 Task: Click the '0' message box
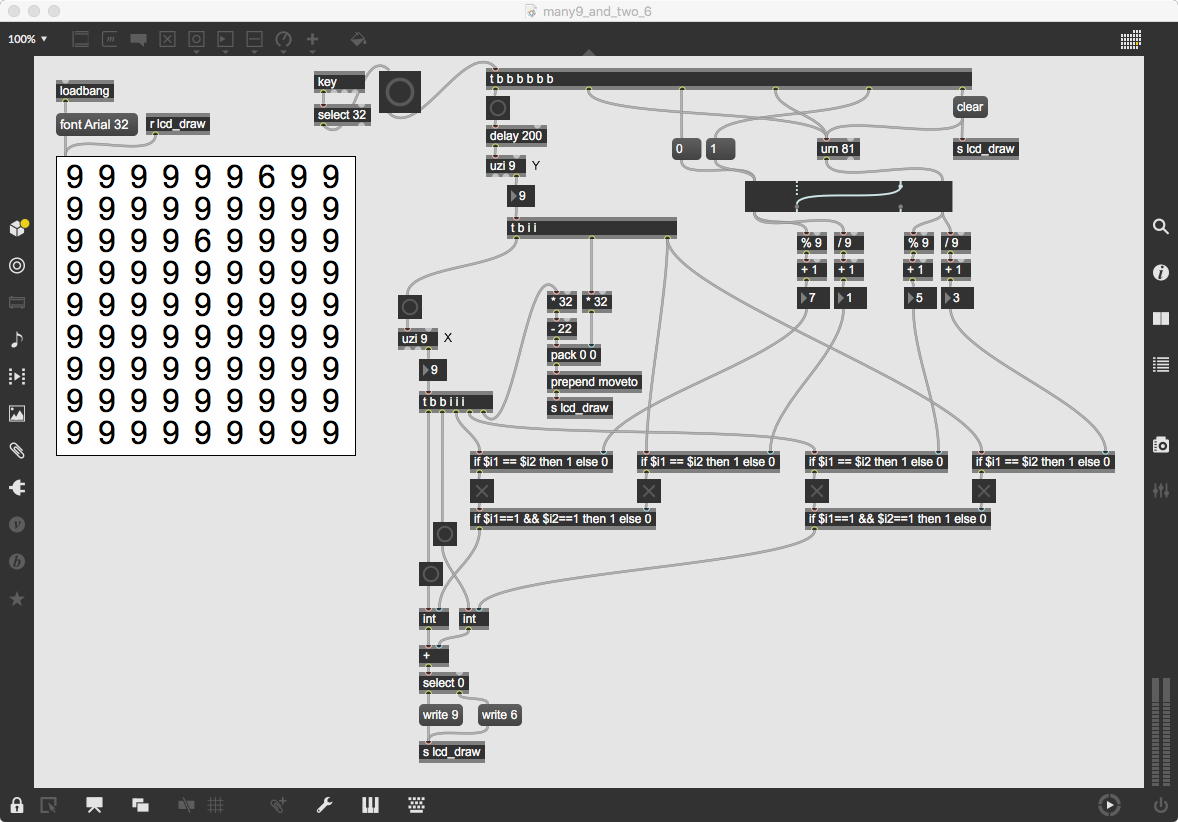(686, 149)
